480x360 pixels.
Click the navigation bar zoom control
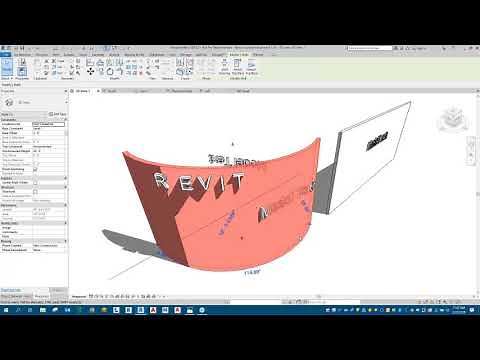[x=472, y=155]
